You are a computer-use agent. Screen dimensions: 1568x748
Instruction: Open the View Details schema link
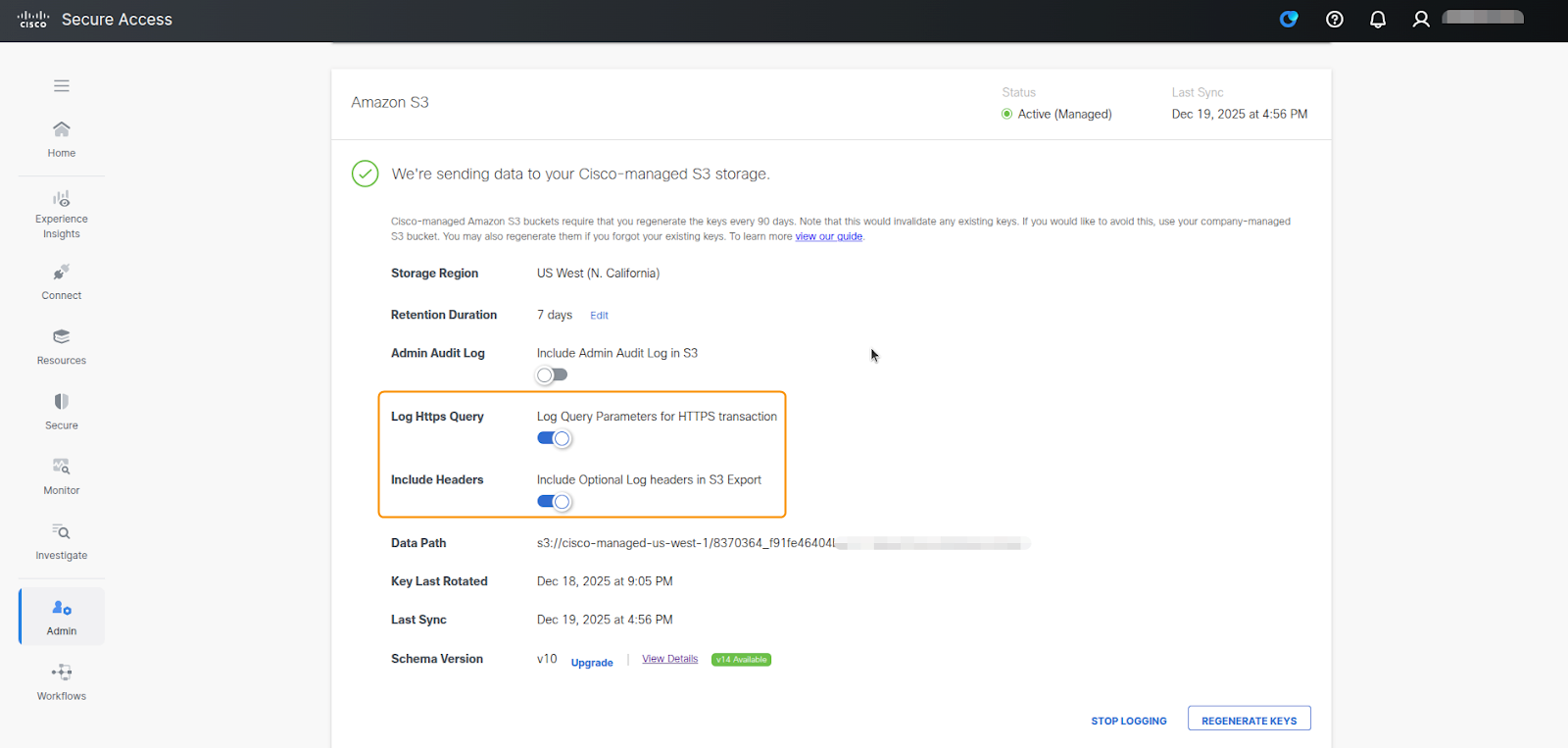pyautogui.click(x=669, y=659)
